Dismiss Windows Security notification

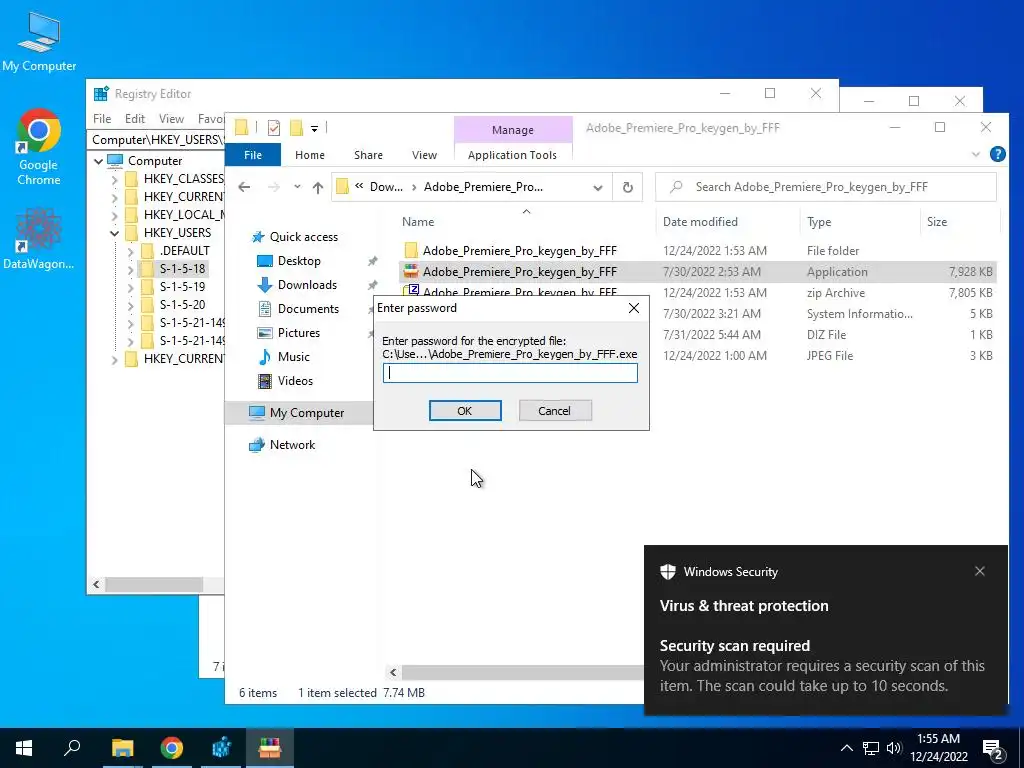(x=980, y=571)
